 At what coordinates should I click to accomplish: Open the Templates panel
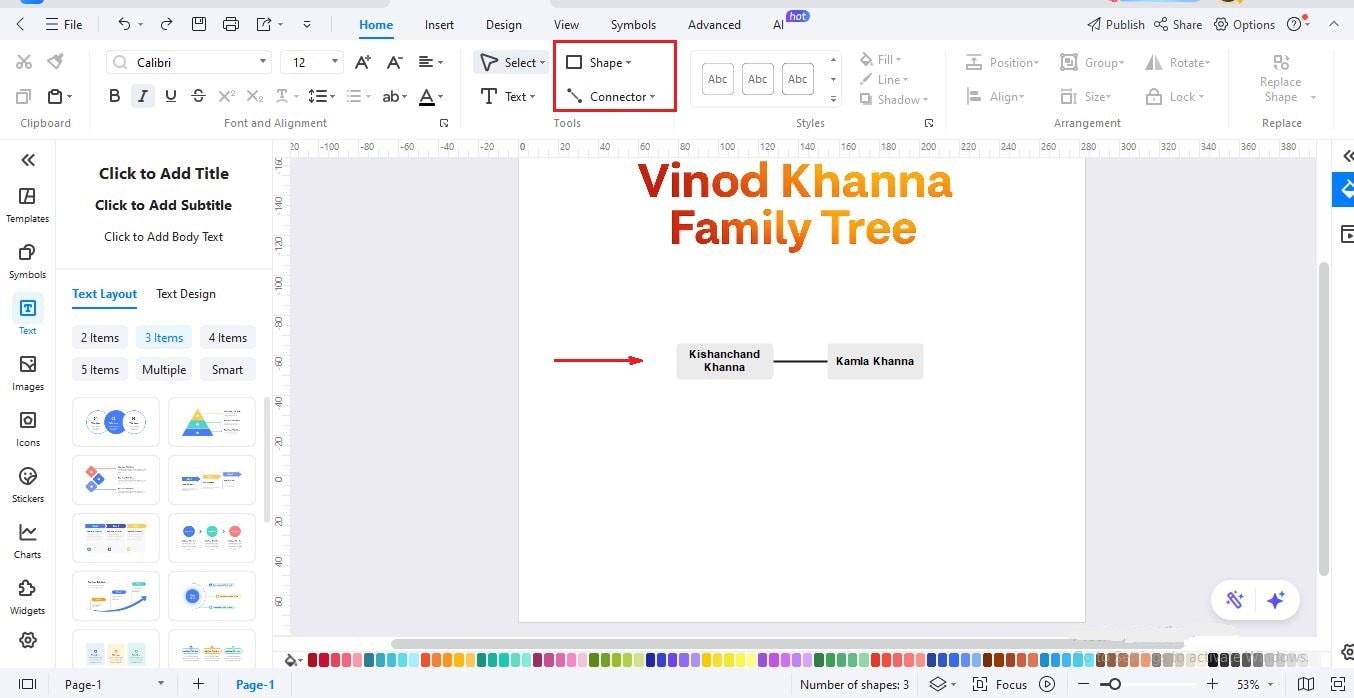coord(27,205)
